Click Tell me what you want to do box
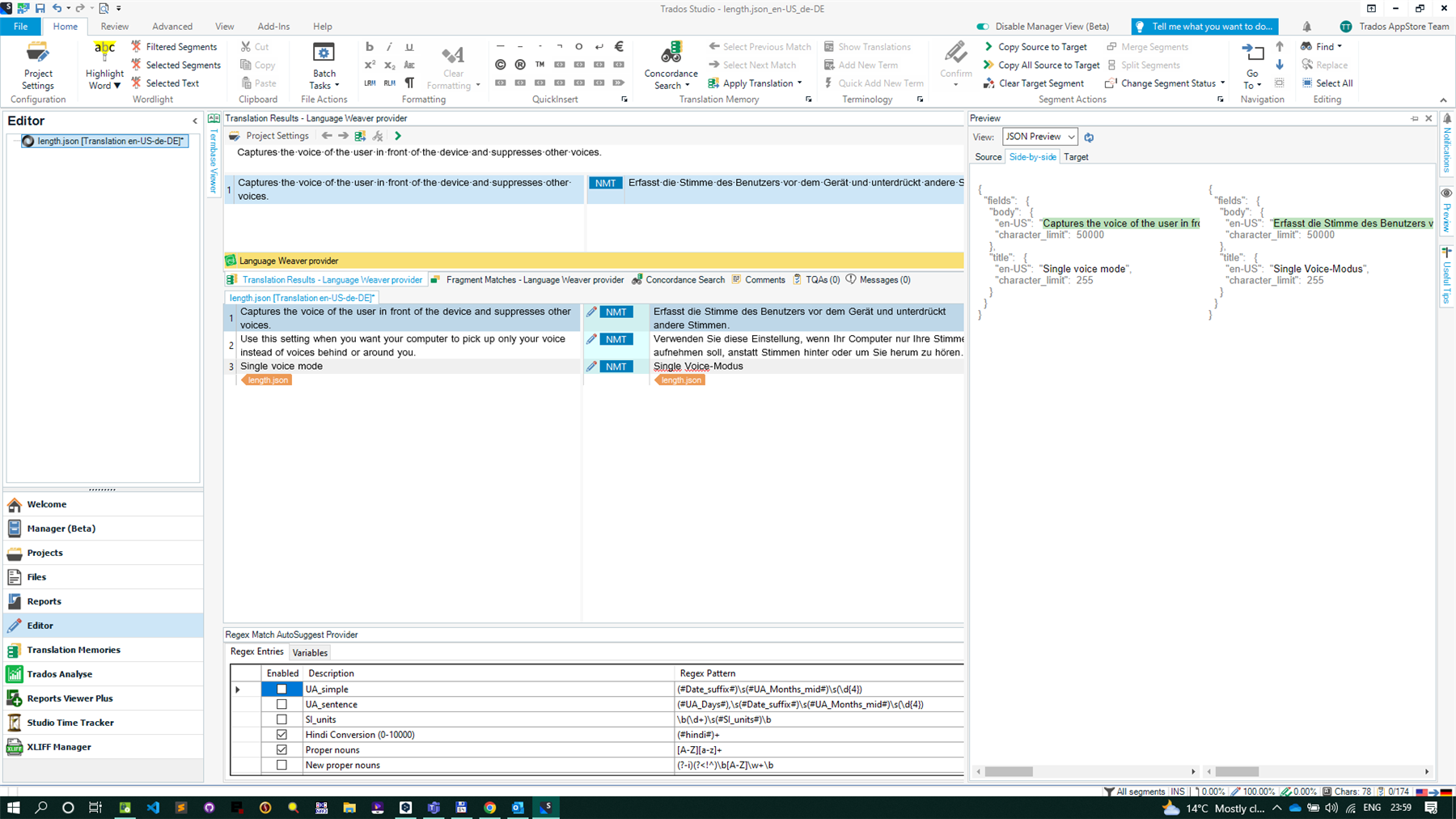Viewport: 1456px width, 819px height. click(1204, 27)
